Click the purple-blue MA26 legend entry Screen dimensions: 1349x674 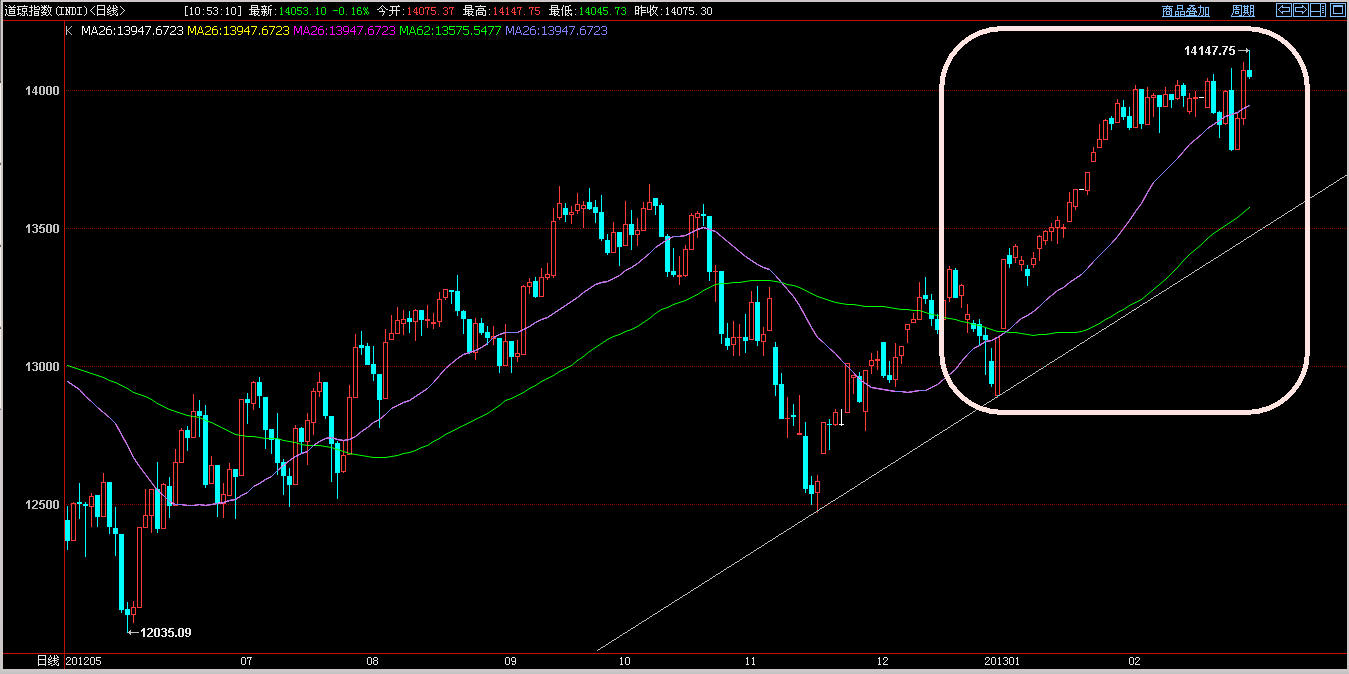[x=557, y=31]
